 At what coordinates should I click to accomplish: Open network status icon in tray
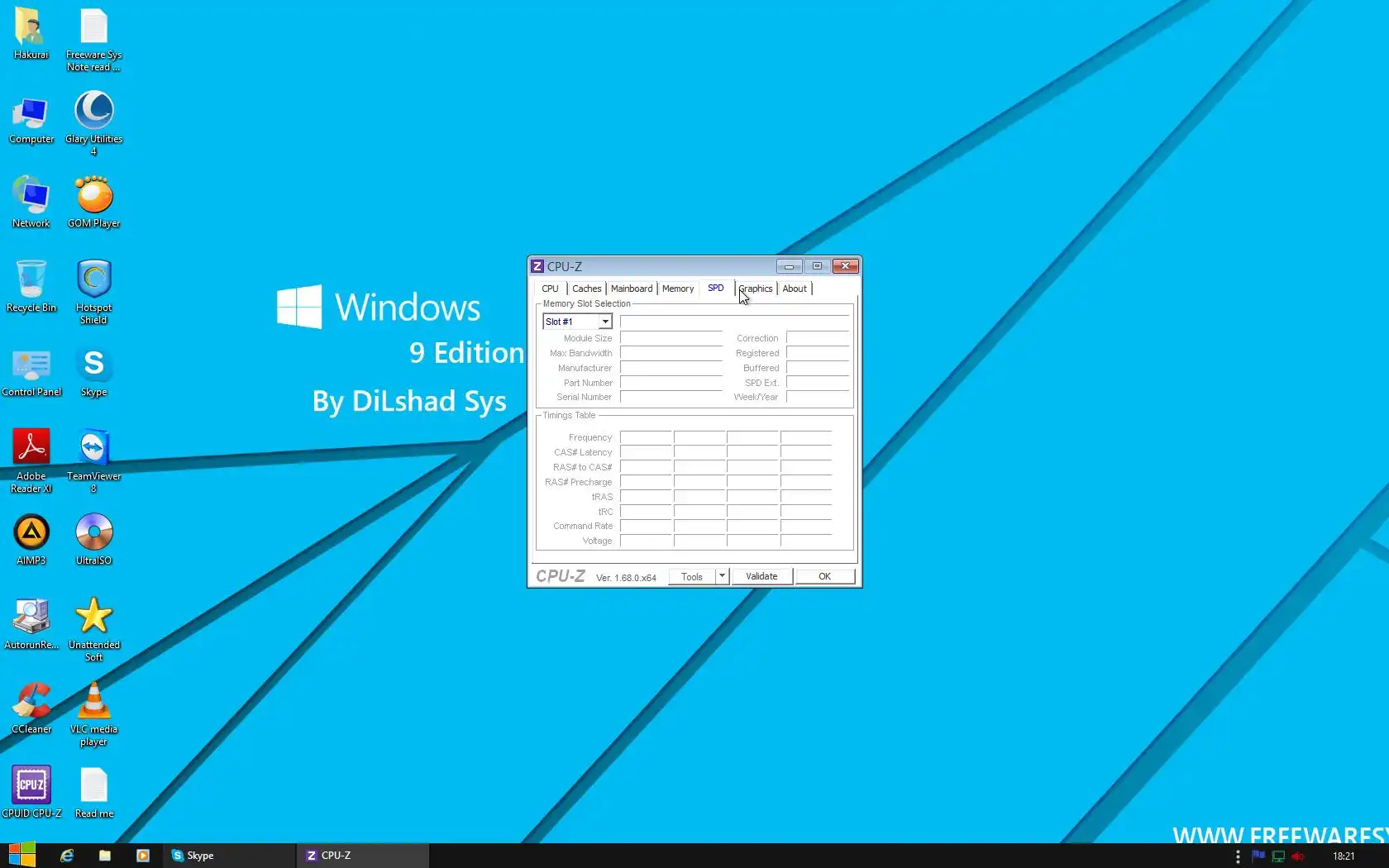click(x=1278, y=856)
